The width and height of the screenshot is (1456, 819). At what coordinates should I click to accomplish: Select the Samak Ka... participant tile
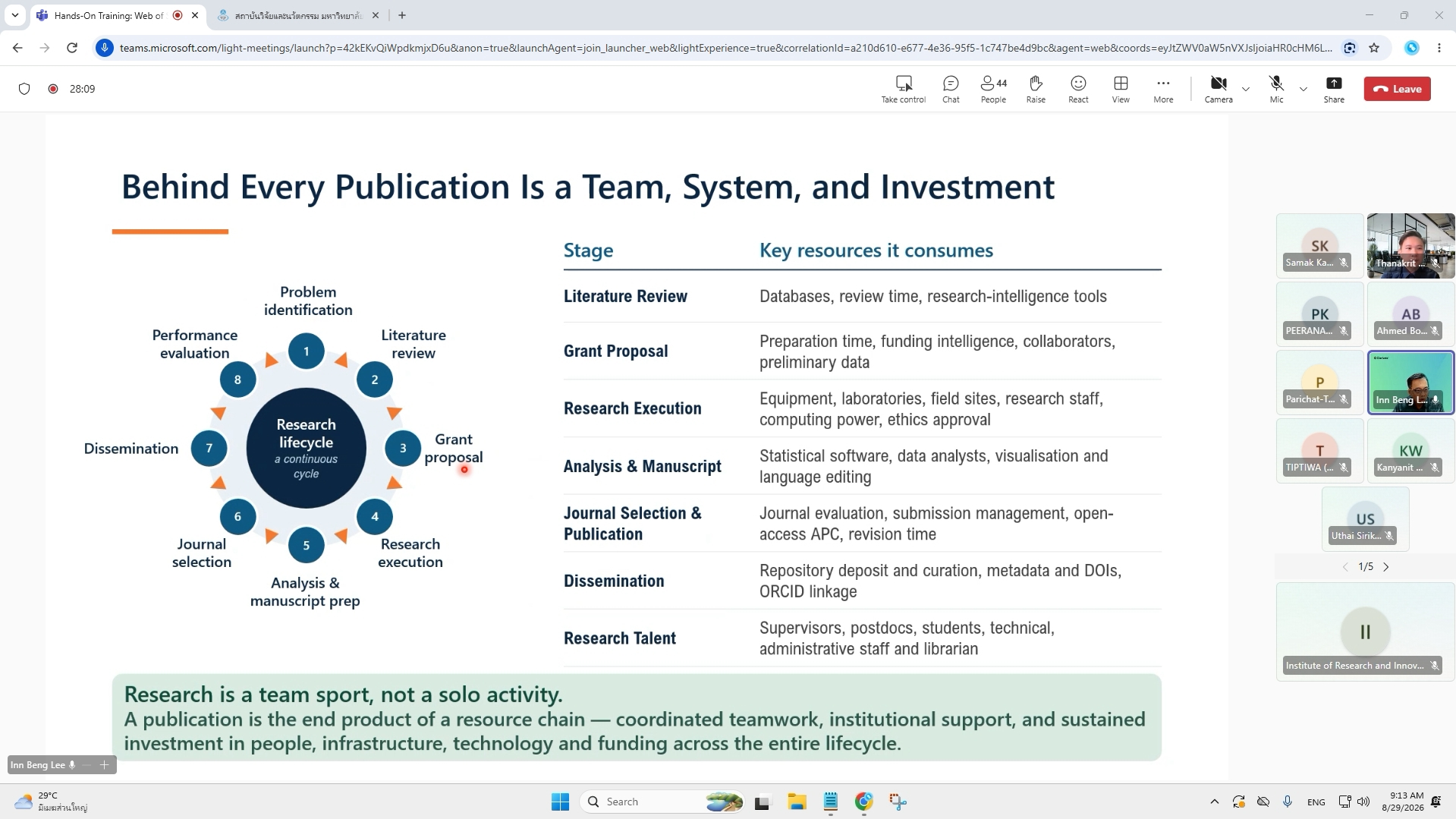tap(1320, 245)
